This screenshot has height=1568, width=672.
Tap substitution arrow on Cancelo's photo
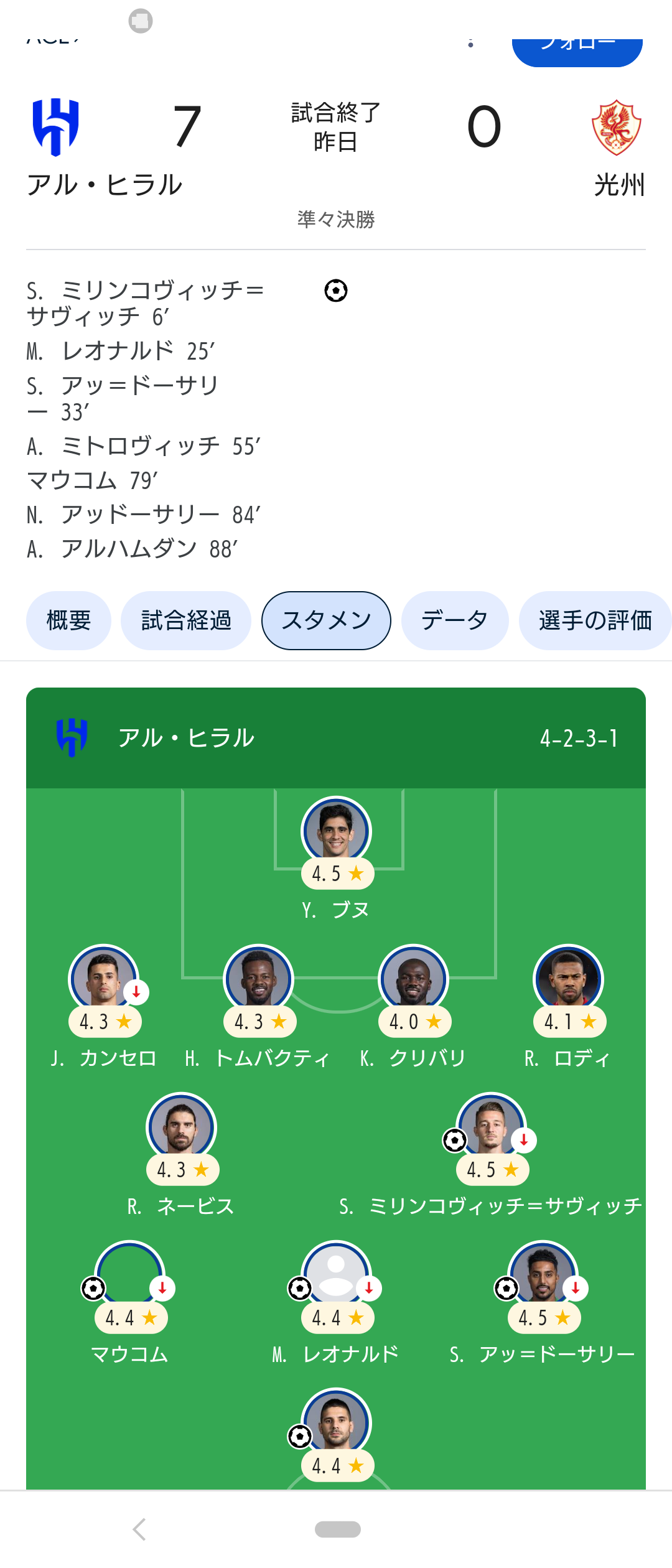click(x=136, y=992)
